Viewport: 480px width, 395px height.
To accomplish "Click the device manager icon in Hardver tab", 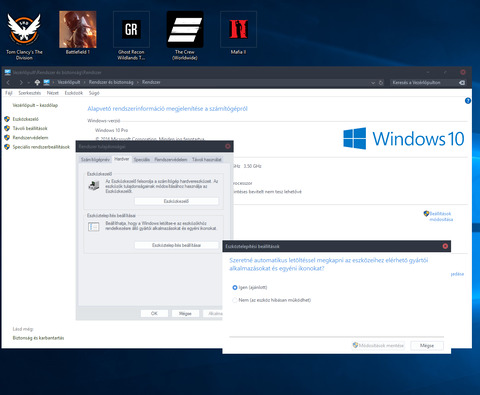I will [94, 185].
